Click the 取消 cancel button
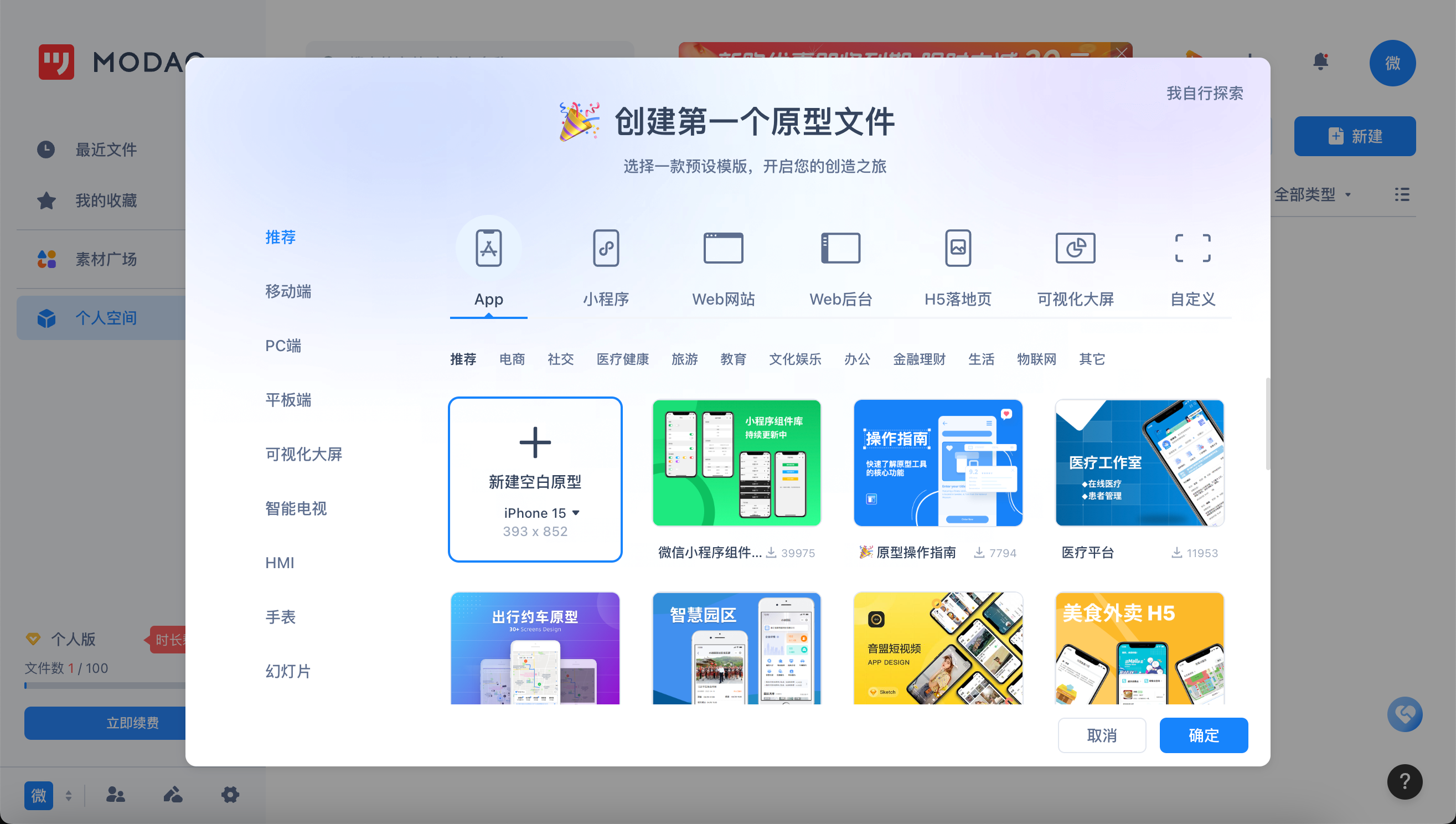 tap(1101, 735)
